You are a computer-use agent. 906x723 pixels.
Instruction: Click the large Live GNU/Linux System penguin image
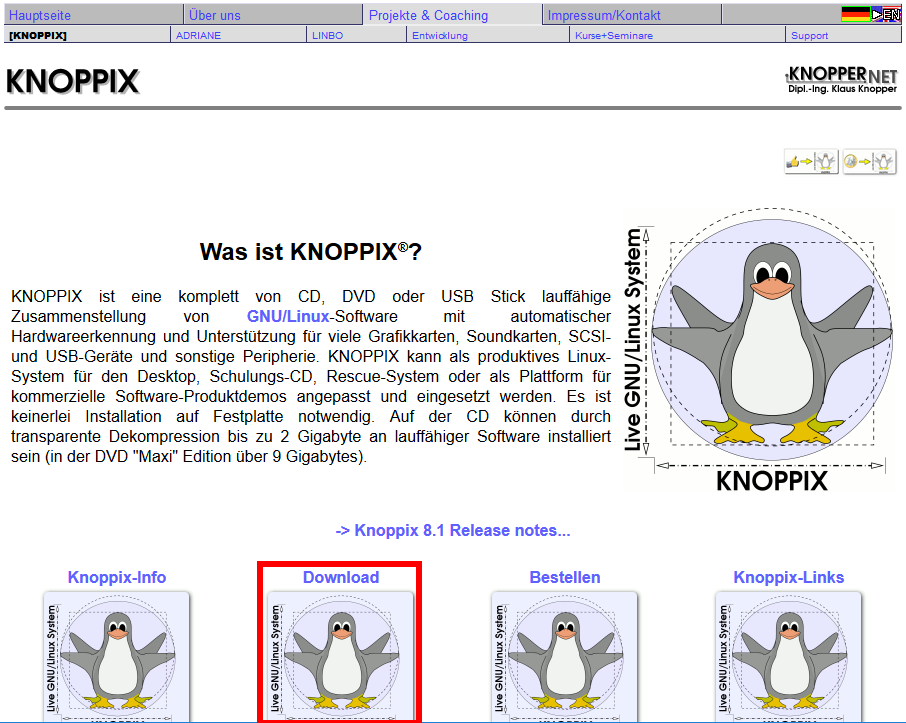point(758,349)
